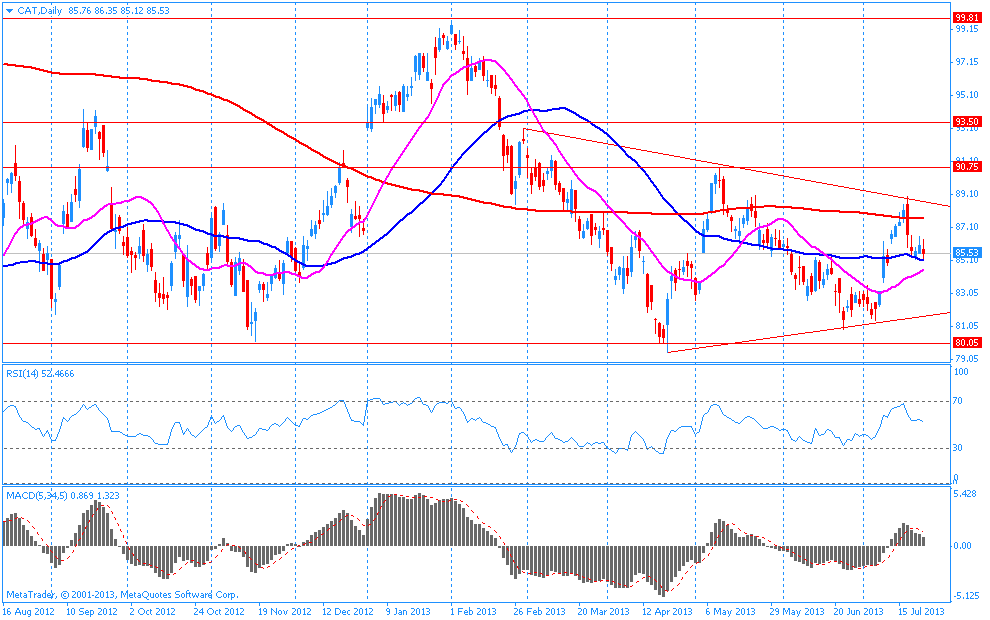Click the MACD(5,34,5) 0.869 1.323 label
Screen dimensions: 990x620
63,496
